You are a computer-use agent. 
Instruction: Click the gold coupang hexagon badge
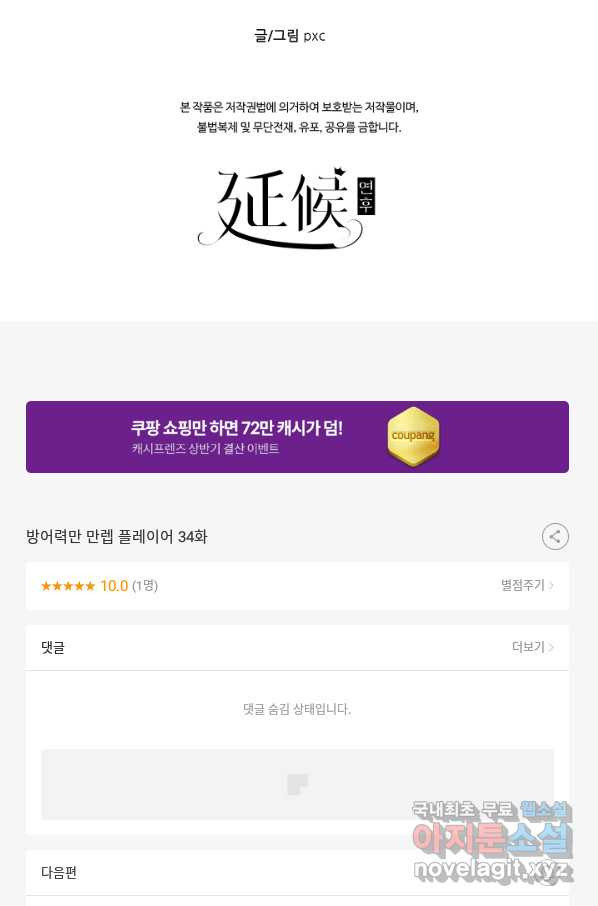[x=413, y=436]
